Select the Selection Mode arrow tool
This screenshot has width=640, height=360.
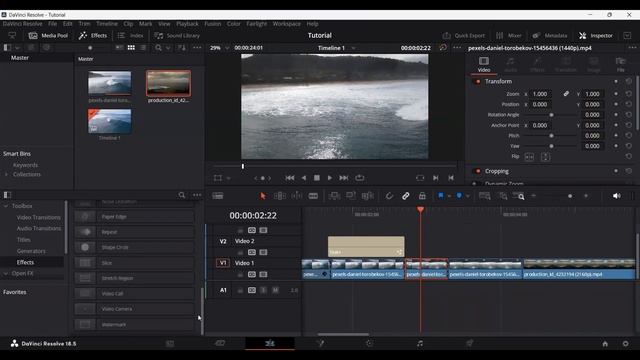point(263,196)
